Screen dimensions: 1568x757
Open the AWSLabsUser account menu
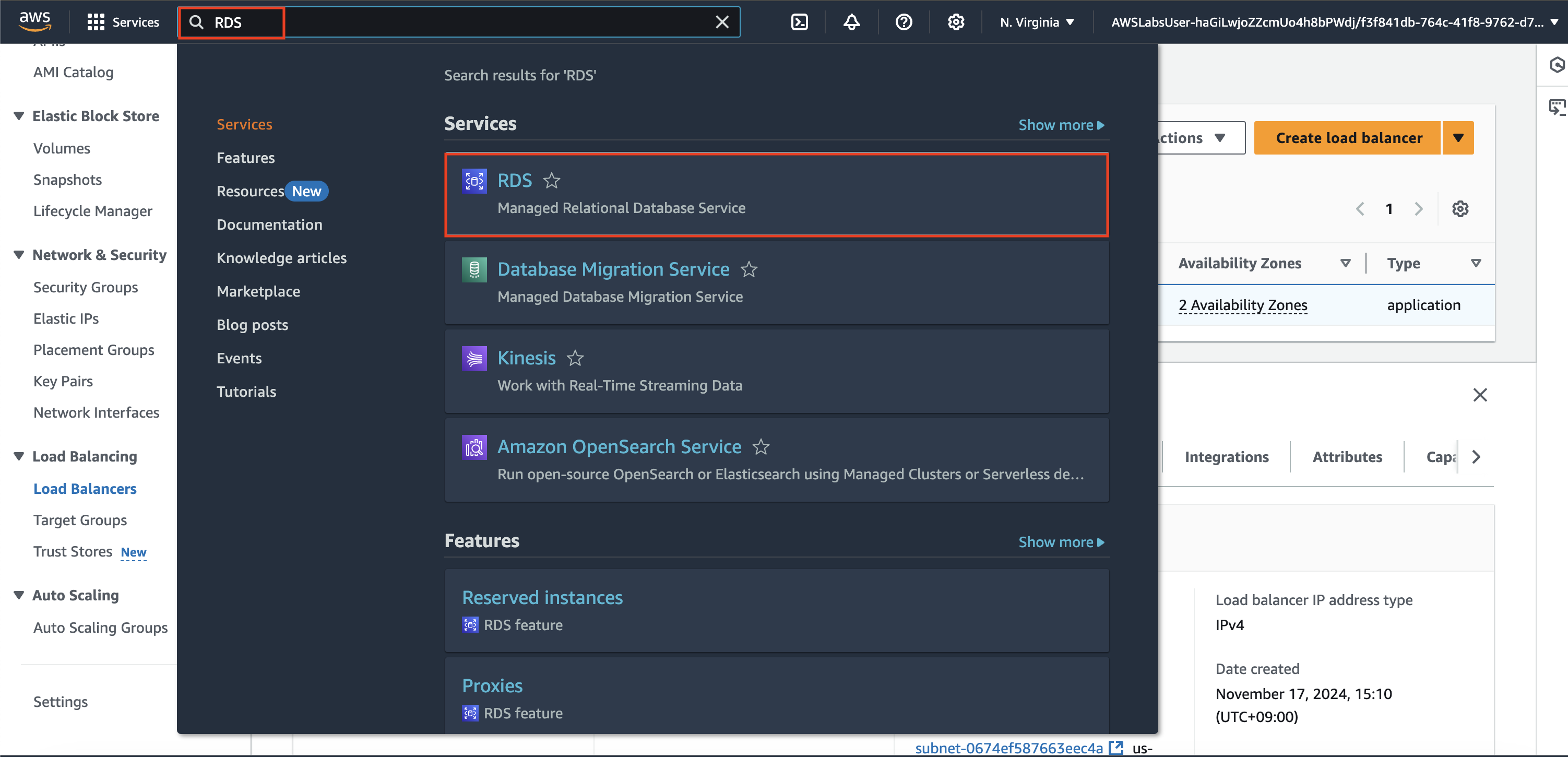tap(1334, 22)
